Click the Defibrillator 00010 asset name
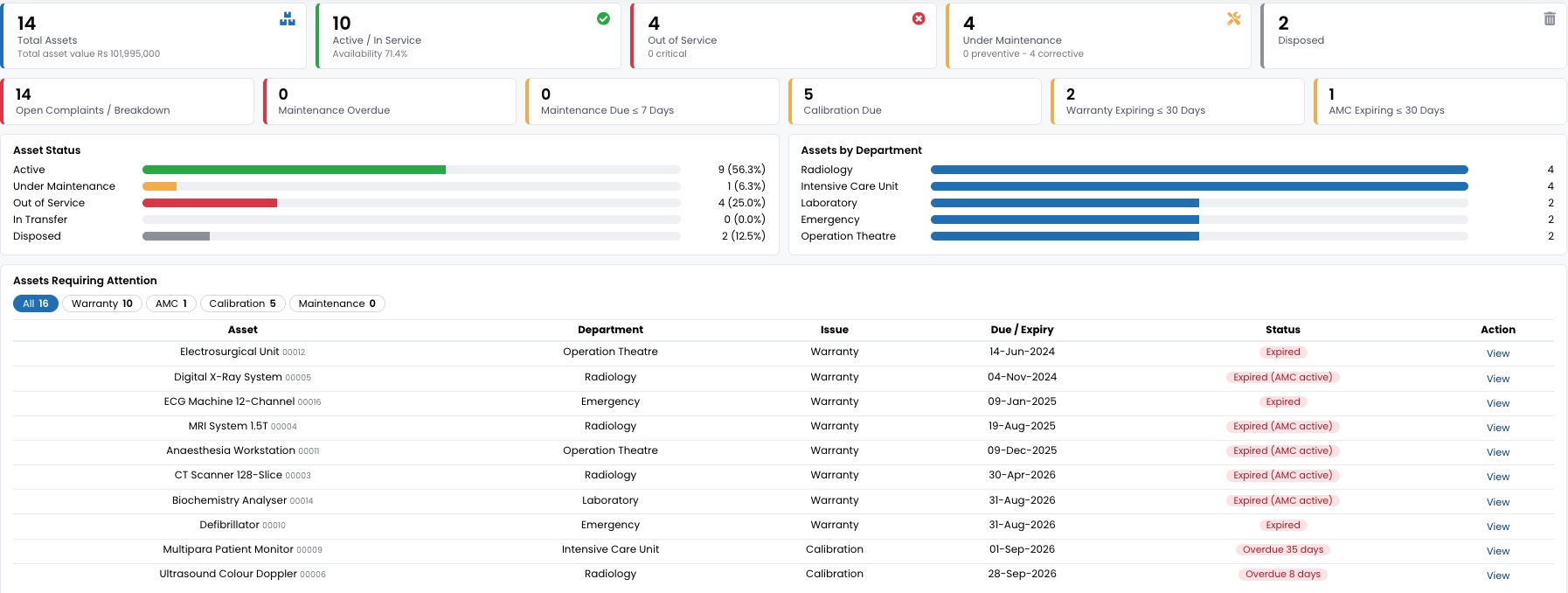The height and width of the screenshot is (593, 1568). tap(243, 525)
